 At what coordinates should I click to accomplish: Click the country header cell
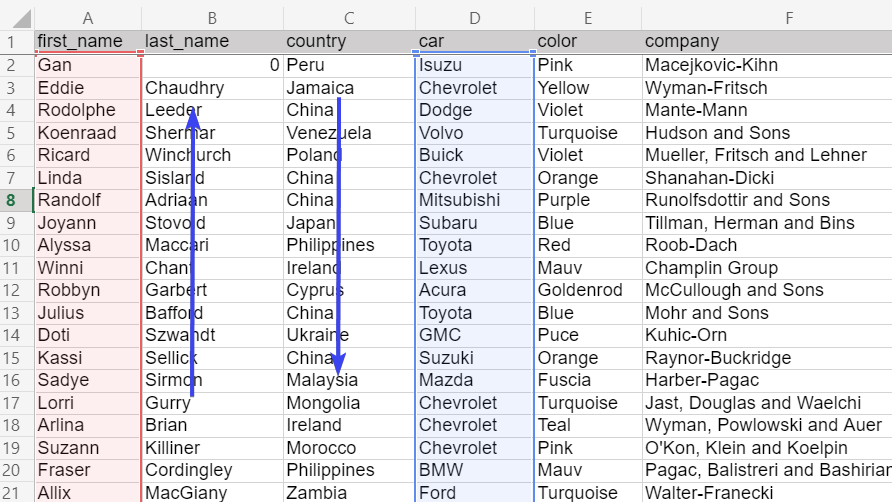click(349, 42)
